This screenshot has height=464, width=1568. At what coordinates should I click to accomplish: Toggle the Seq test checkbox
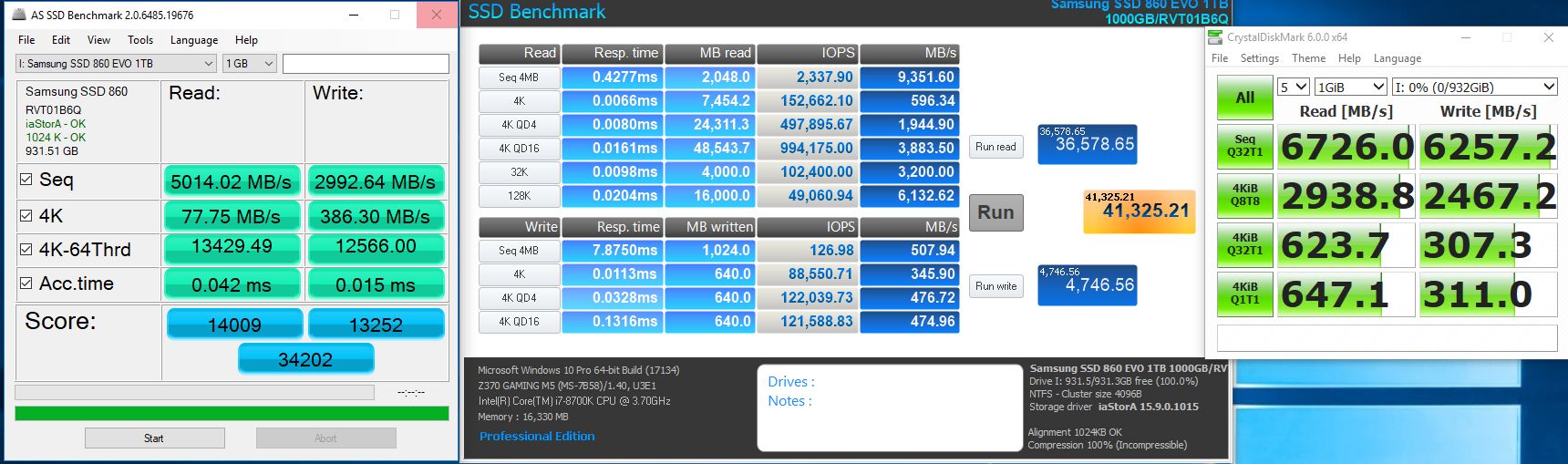point(26,180)
